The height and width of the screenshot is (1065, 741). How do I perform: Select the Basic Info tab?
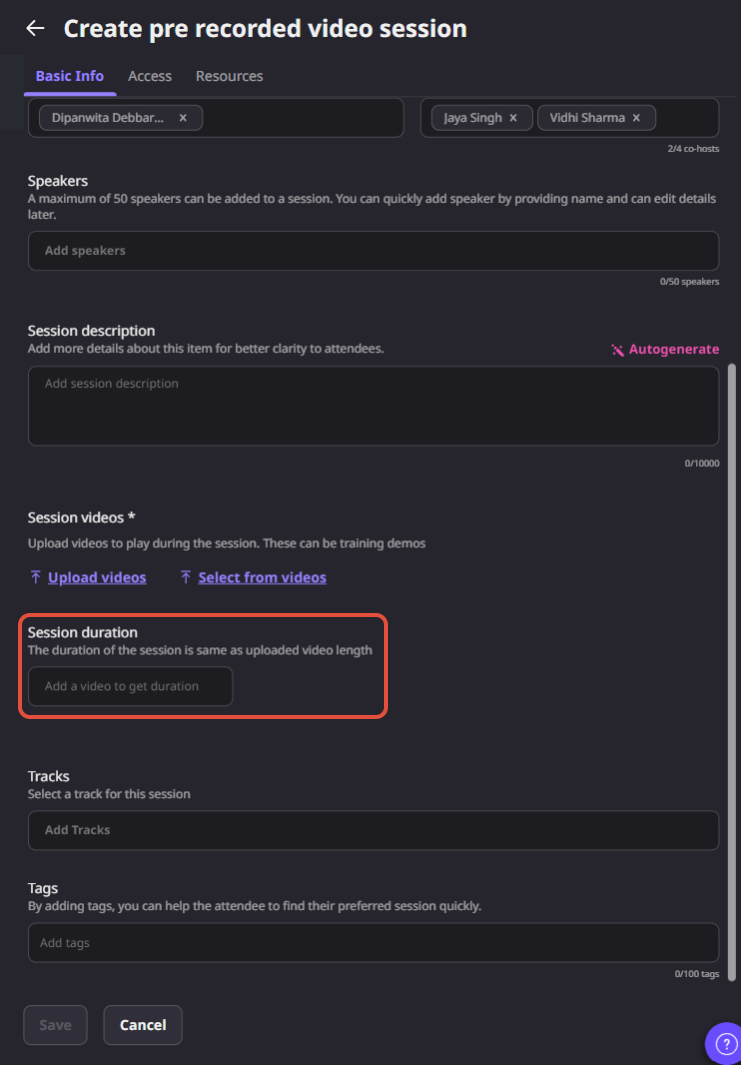[x=70, y=76]
